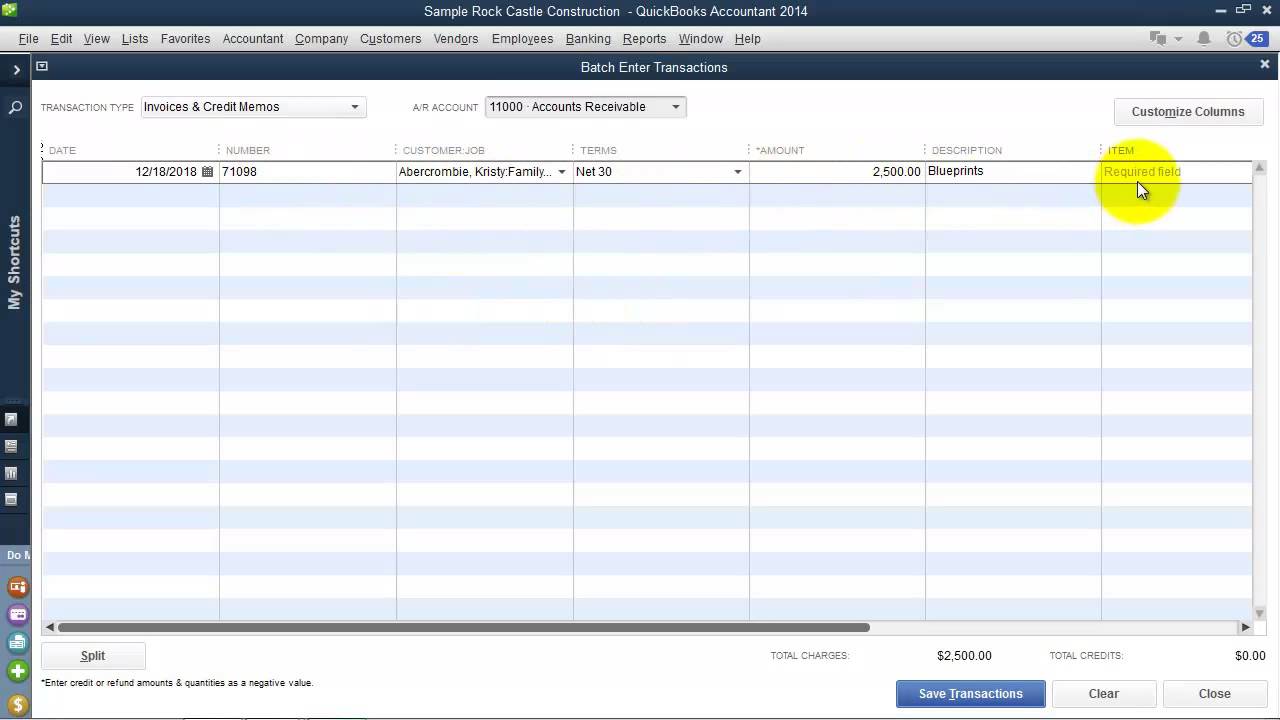
Task: Click the green plus icon in sidebar
Action: [17, 672]
